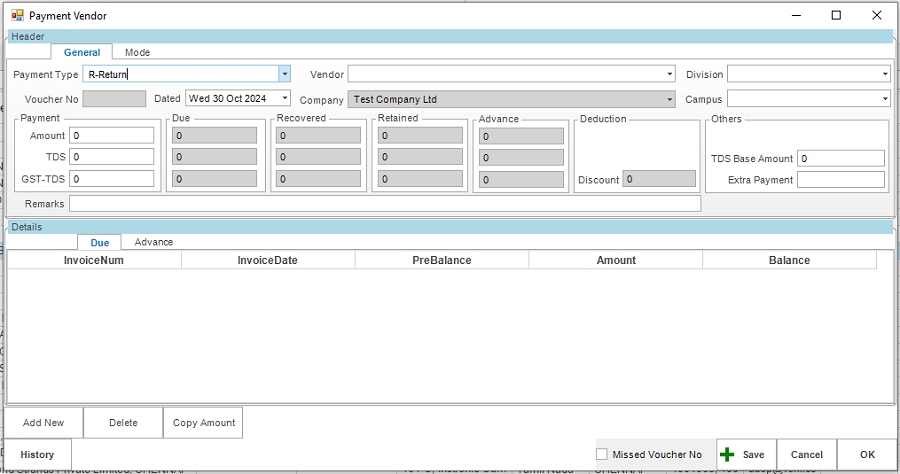Click the GST-TDS input field
The image size is (900, 474).
point(112,179)
